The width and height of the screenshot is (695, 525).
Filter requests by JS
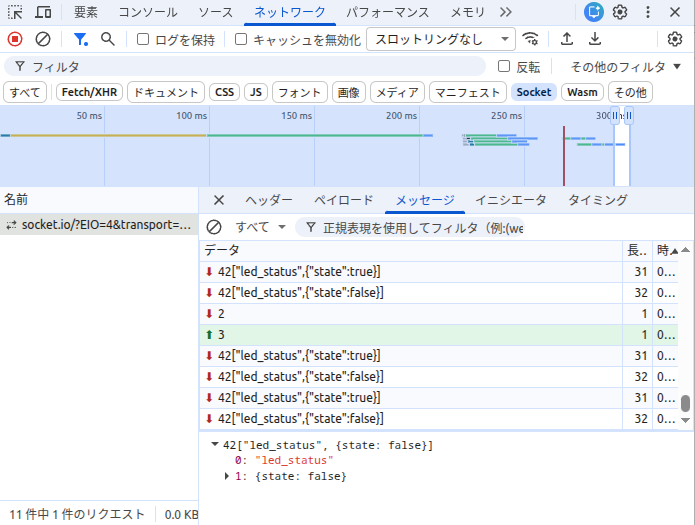click(256, 92)
